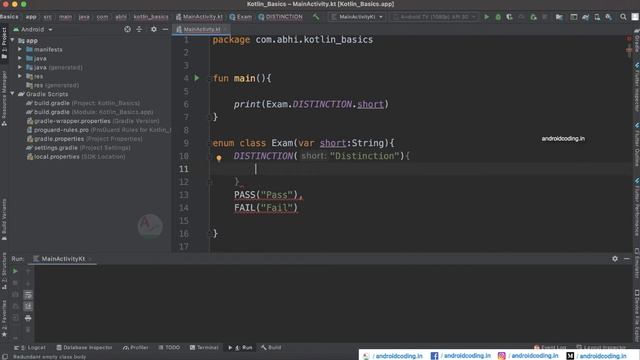Screen dimensions: 640x360
Task: Open the AVD Manager icon
Action: pos(597,17)
